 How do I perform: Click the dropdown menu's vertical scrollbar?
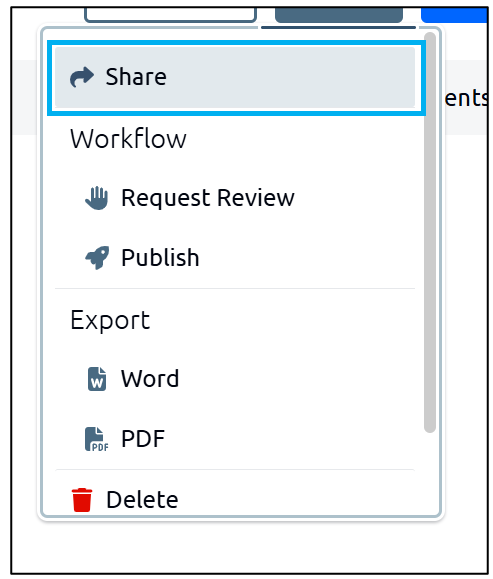[430, 232]
